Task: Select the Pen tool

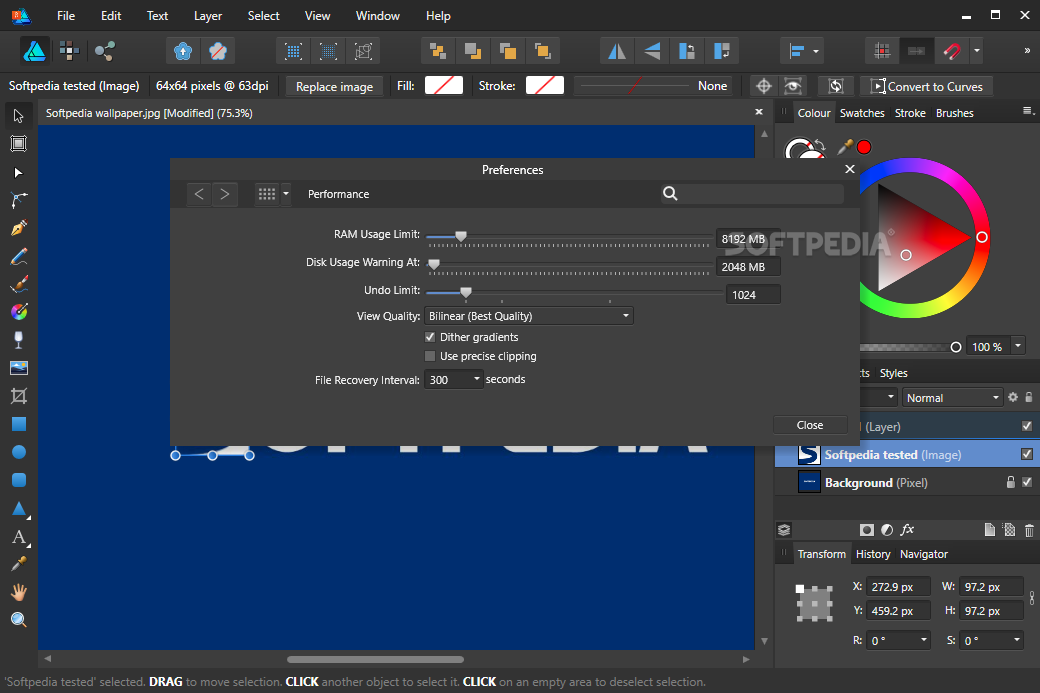Action: [x=19, y=228]
